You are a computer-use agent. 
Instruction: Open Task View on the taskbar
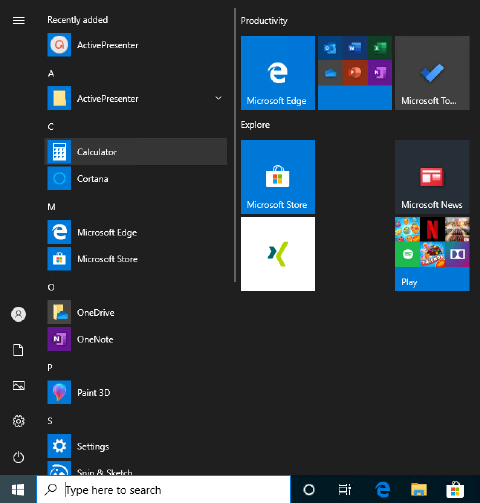point(345,489)
